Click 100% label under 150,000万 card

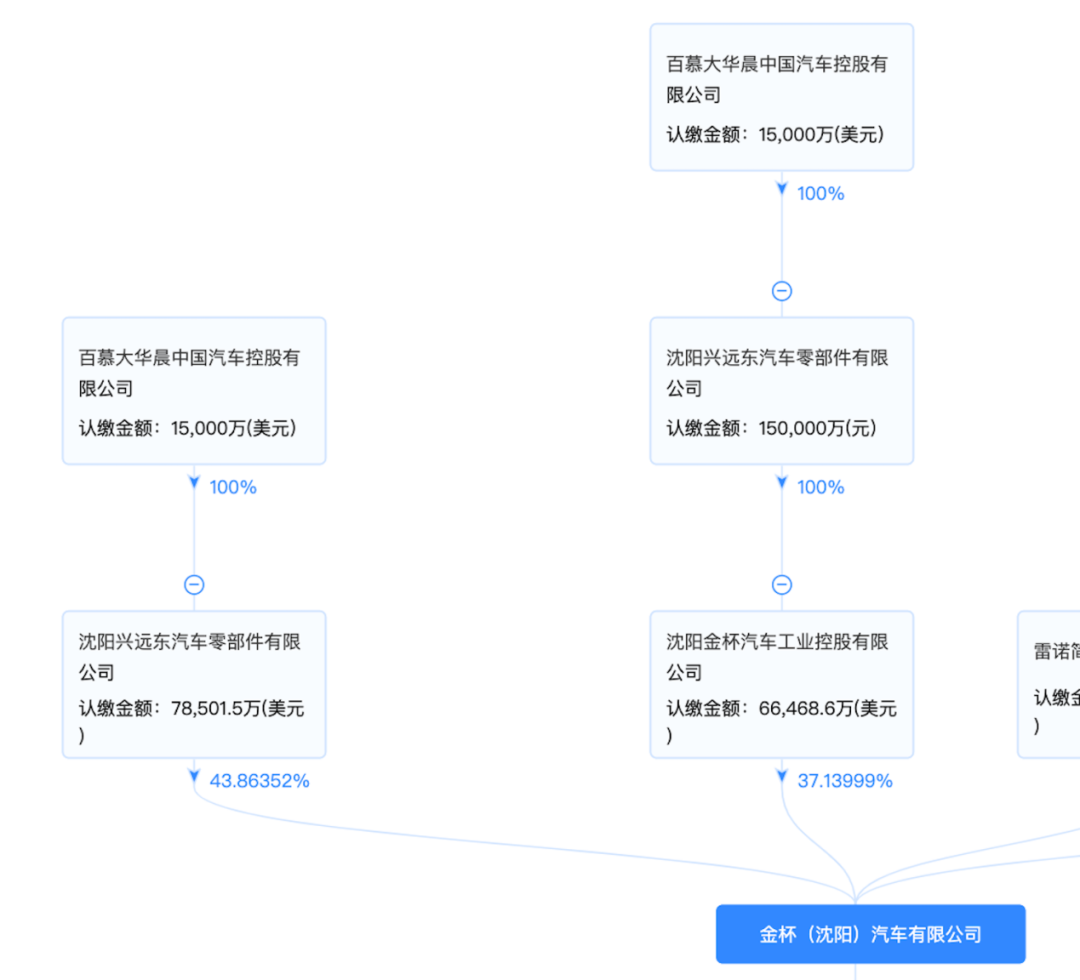[x=820, y=488]
